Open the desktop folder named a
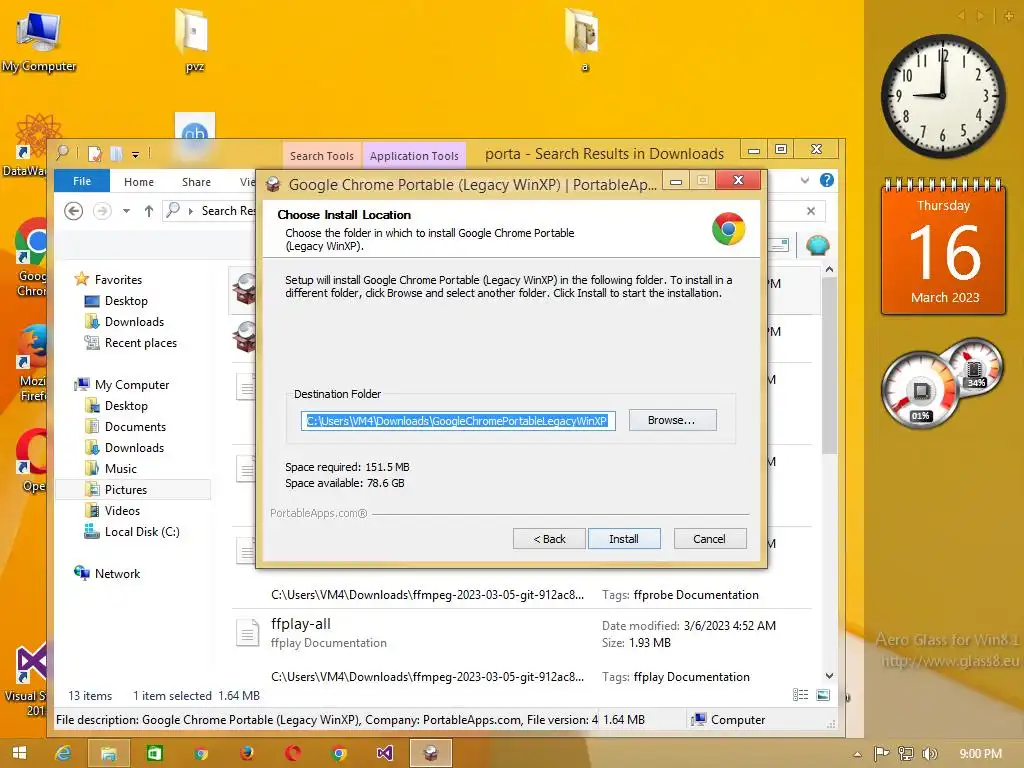Image resolution: width=1024 pixels, height=768 pixels. (583, 39)
